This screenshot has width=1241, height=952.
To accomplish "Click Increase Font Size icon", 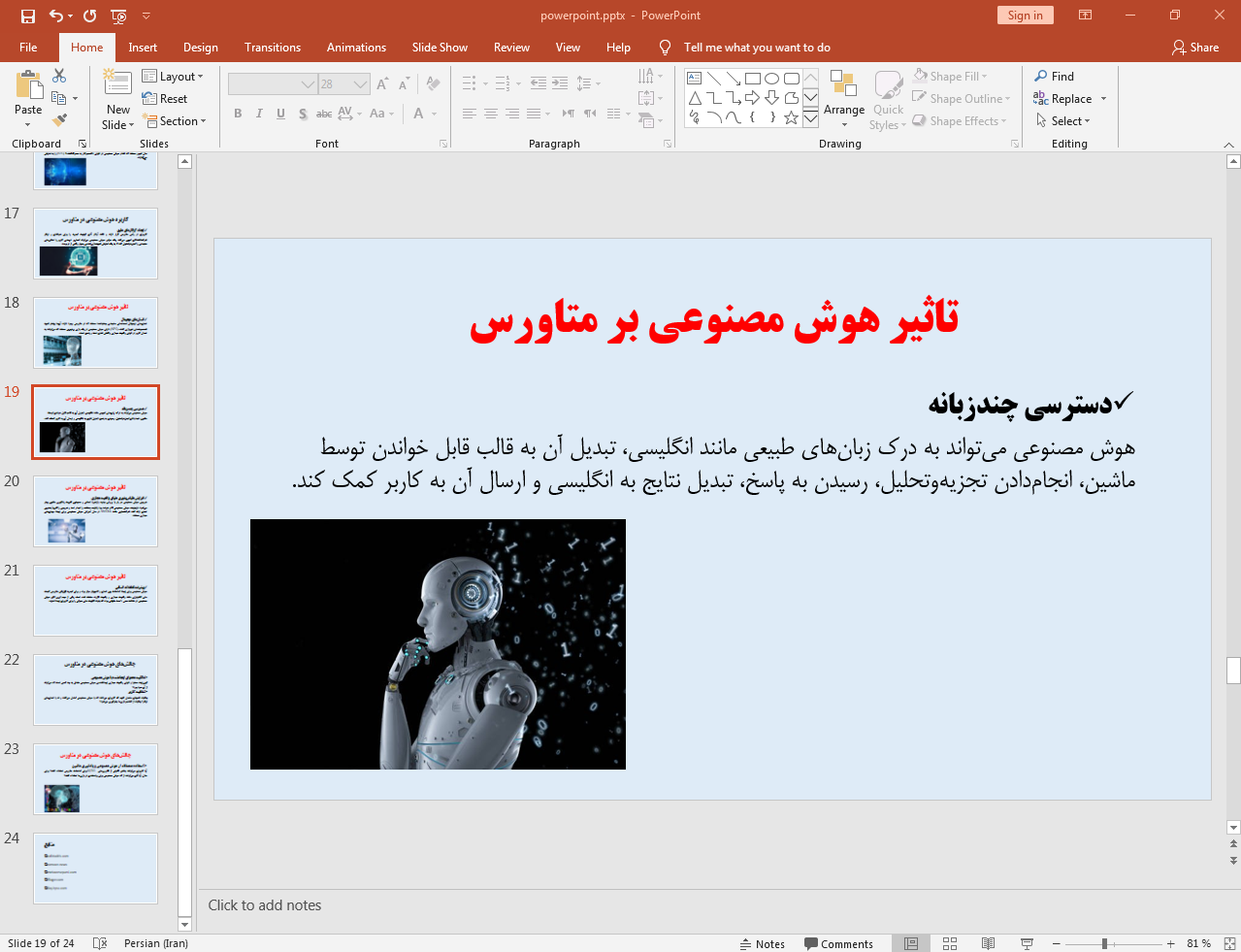I will tap(382, 84).
